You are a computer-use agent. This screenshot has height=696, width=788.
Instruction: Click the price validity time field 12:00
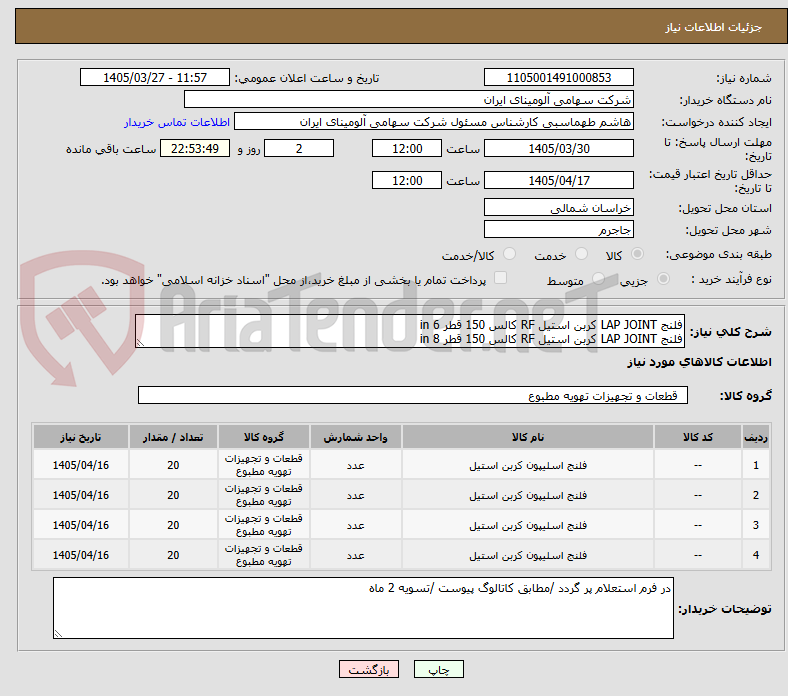[407, 180]
